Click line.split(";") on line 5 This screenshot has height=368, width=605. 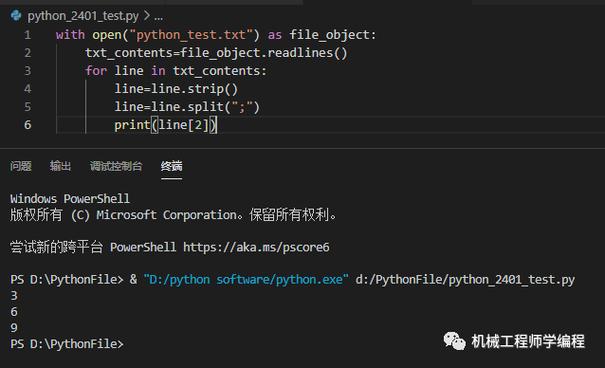pyautogui.click(x=205, y=107)
